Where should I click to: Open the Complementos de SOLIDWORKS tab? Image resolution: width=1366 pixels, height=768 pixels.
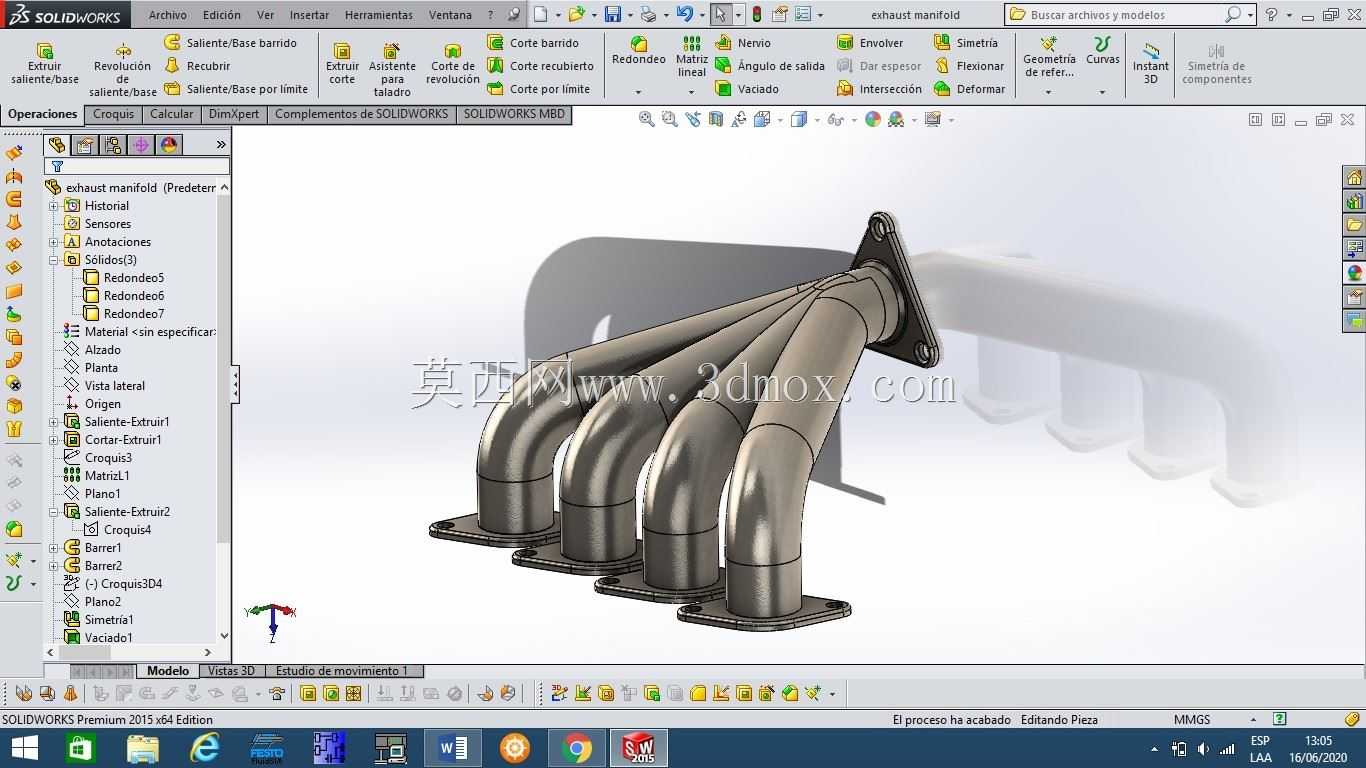coord(361,114)
